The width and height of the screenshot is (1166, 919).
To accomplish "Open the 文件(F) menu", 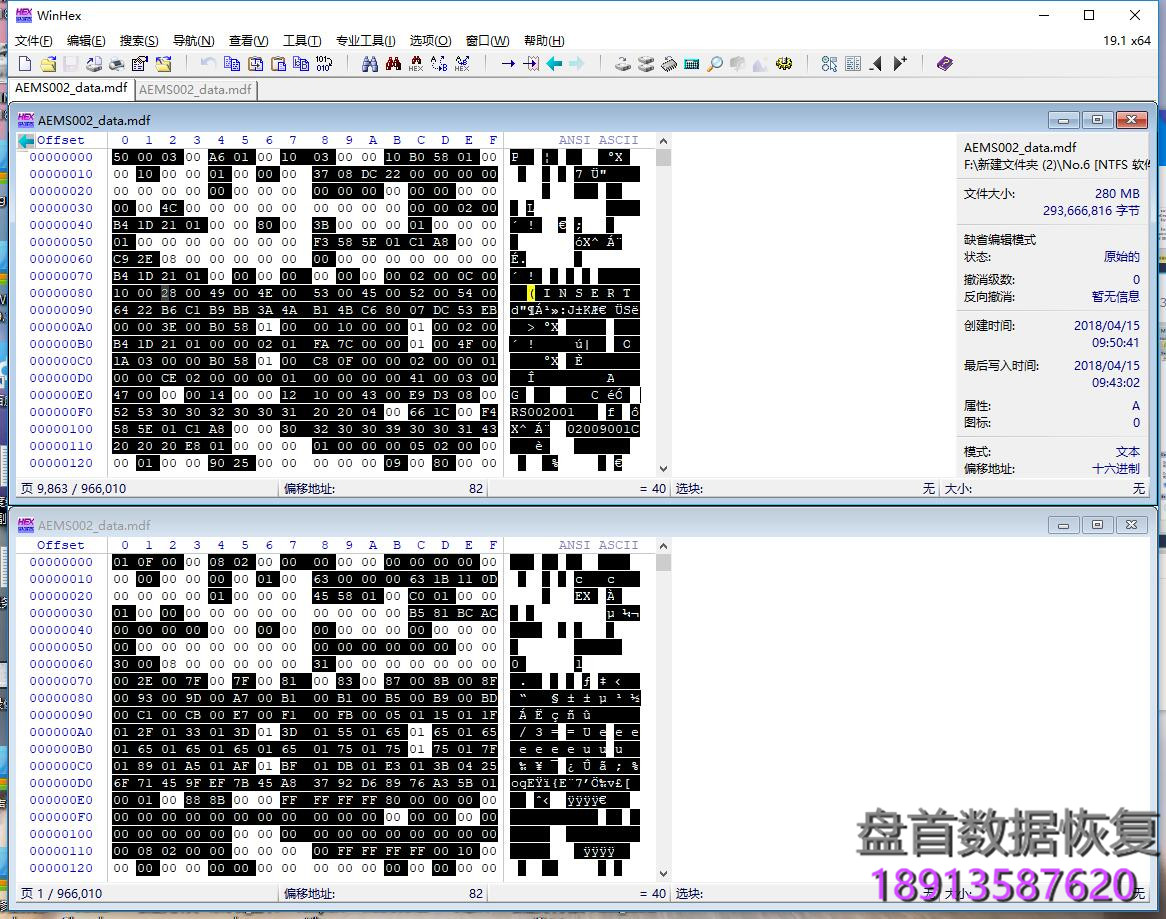I will (x=33, y=40).
